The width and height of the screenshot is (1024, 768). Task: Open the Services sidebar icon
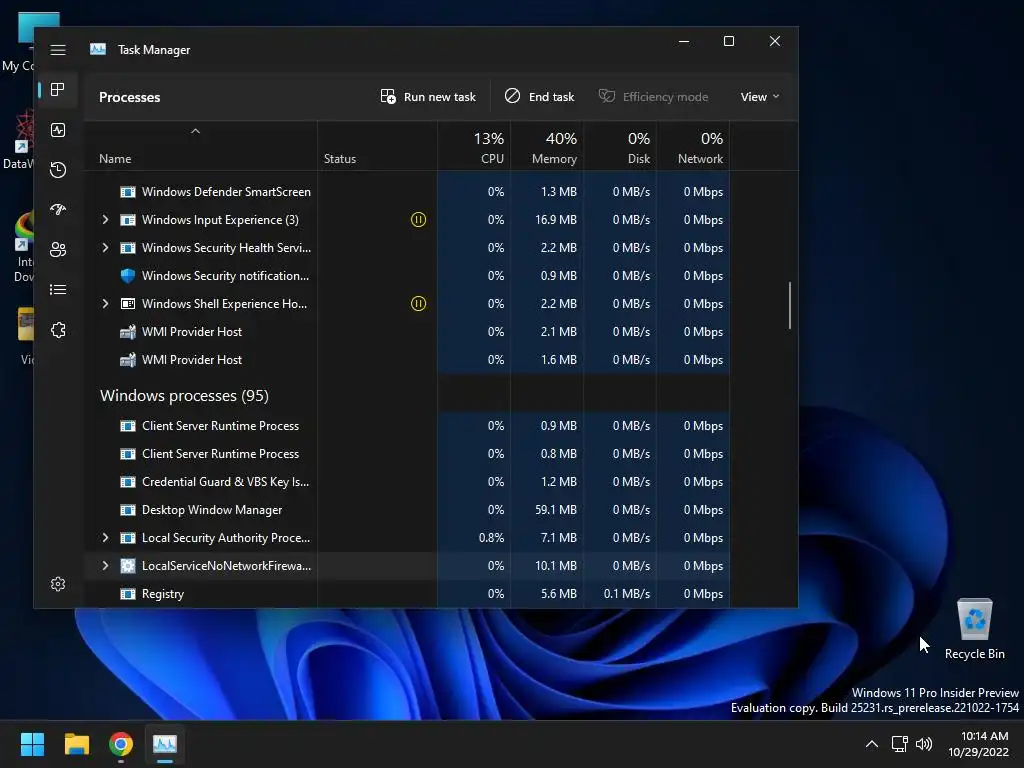[x=58, y=330]
